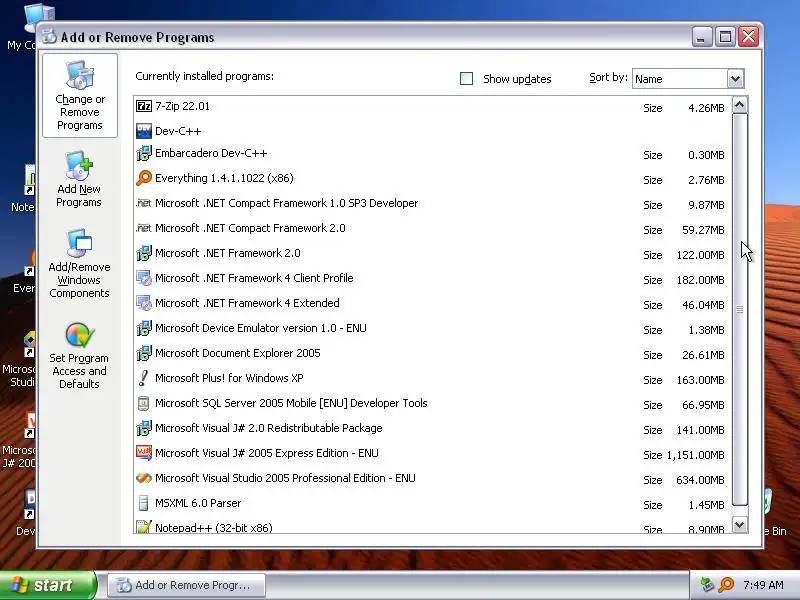Click the Everything 1.4.1.1022 magnifier icon

(144, 178)
